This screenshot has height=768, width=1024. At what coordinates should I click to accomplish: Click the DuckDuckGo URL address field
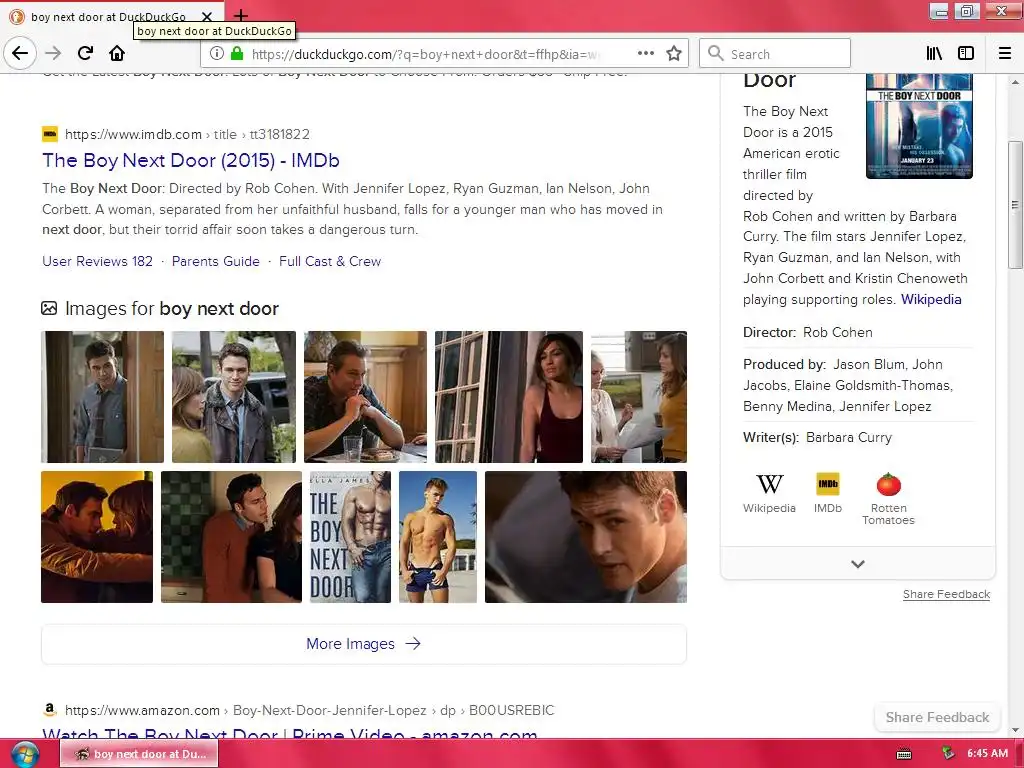[424, 54]
